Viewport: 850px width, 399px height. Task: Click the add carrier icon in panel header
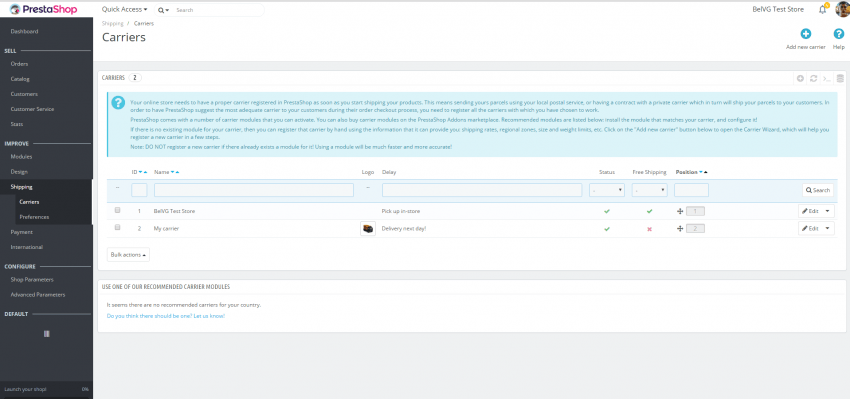click(800, 79)
